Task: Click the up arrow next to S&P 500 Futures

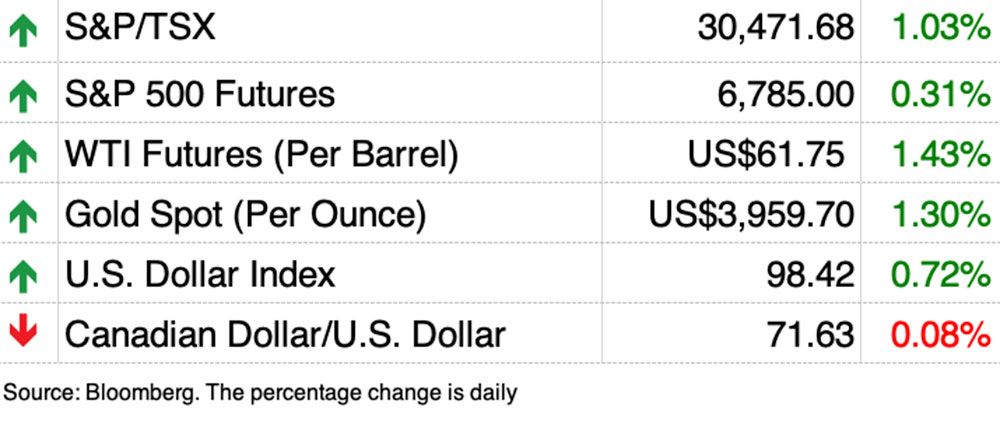Action: [x=22, y=95]
